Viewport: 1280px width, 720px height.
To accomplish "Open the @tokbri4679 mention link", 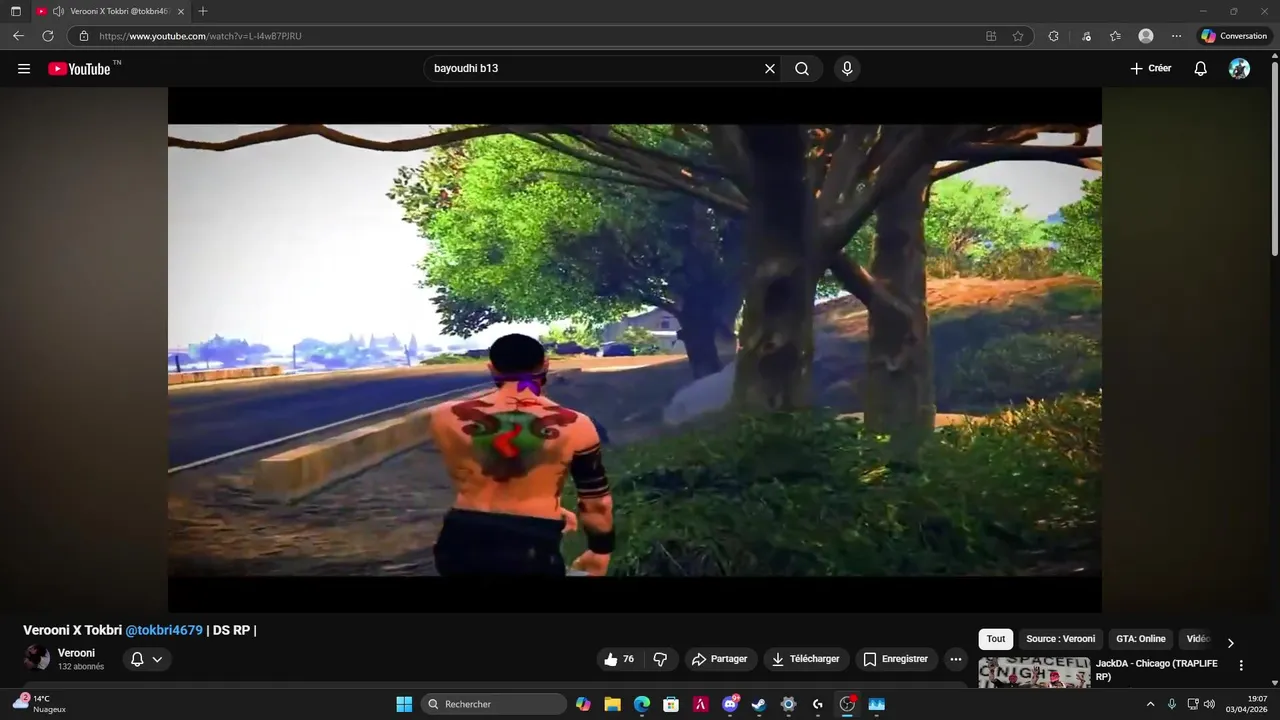I will 164,630.
